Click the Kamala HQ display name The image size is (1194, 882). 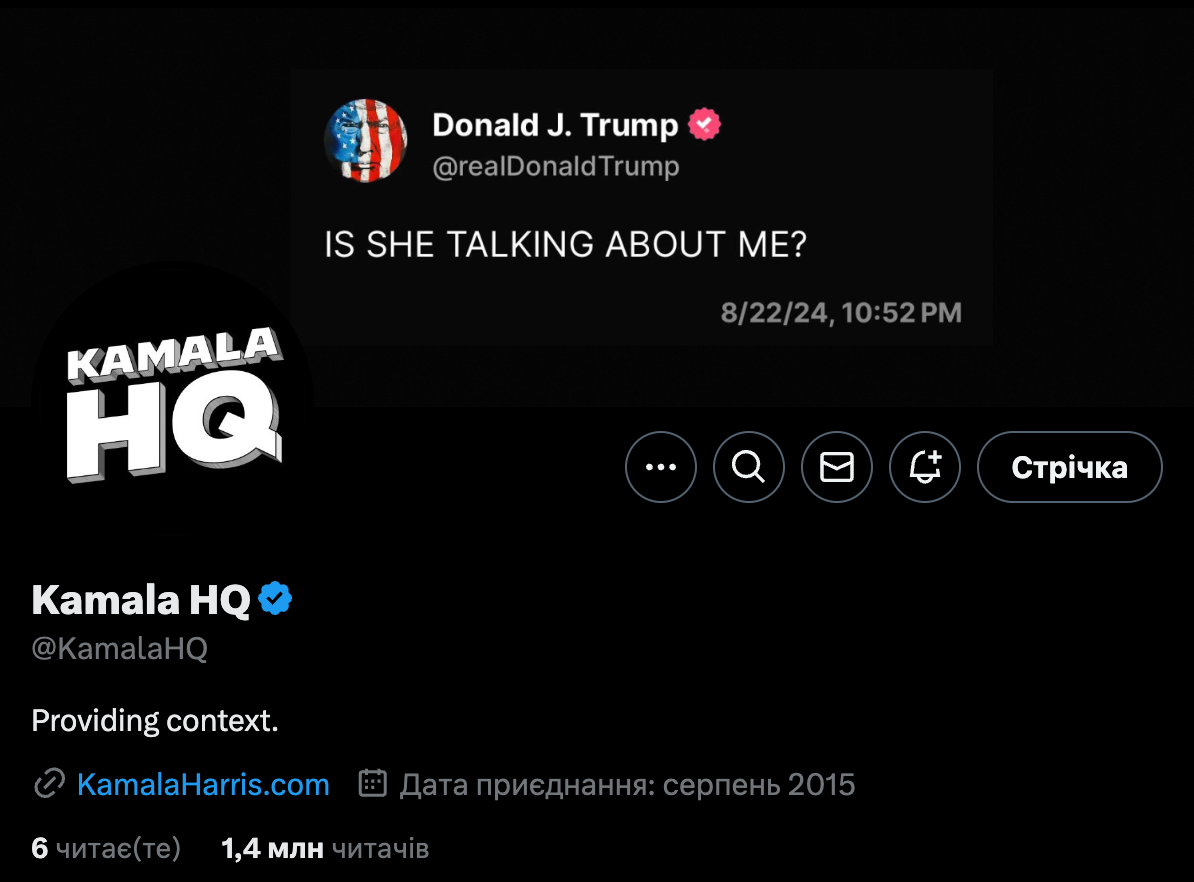coord(141,600)
